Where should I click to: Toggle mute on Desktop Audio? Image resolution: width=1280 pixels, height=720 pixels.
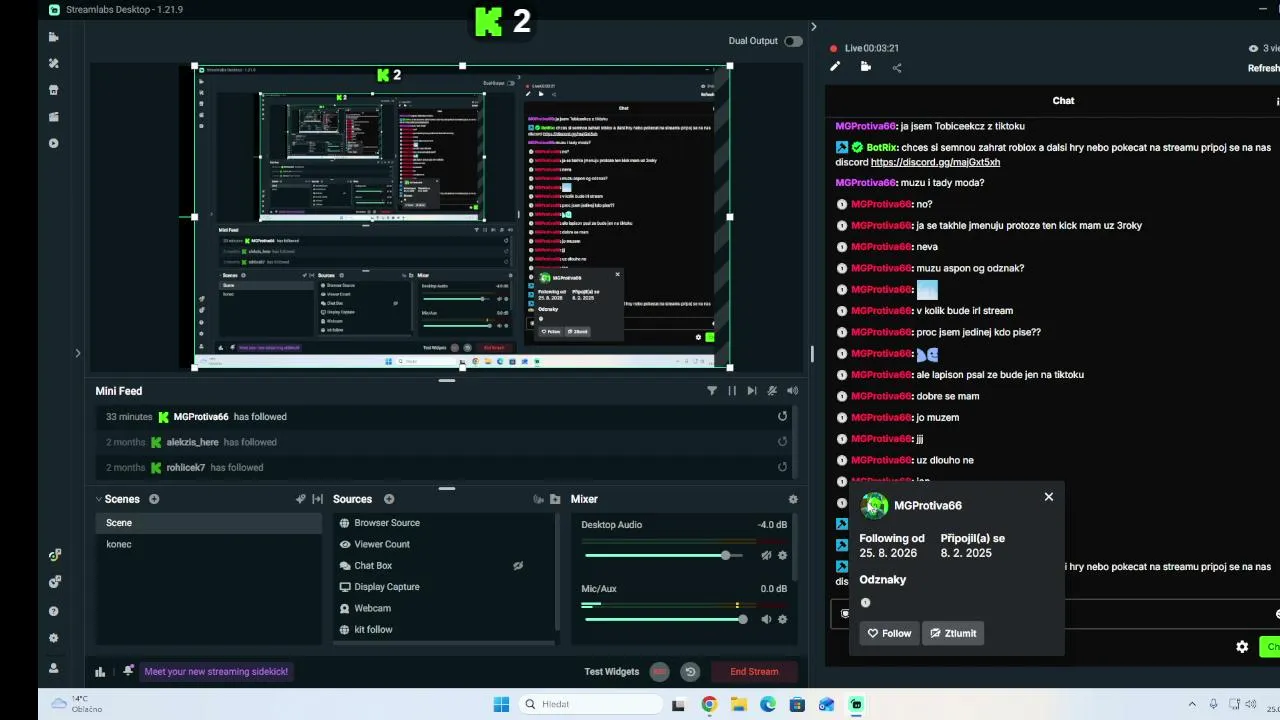coord(766,555)
